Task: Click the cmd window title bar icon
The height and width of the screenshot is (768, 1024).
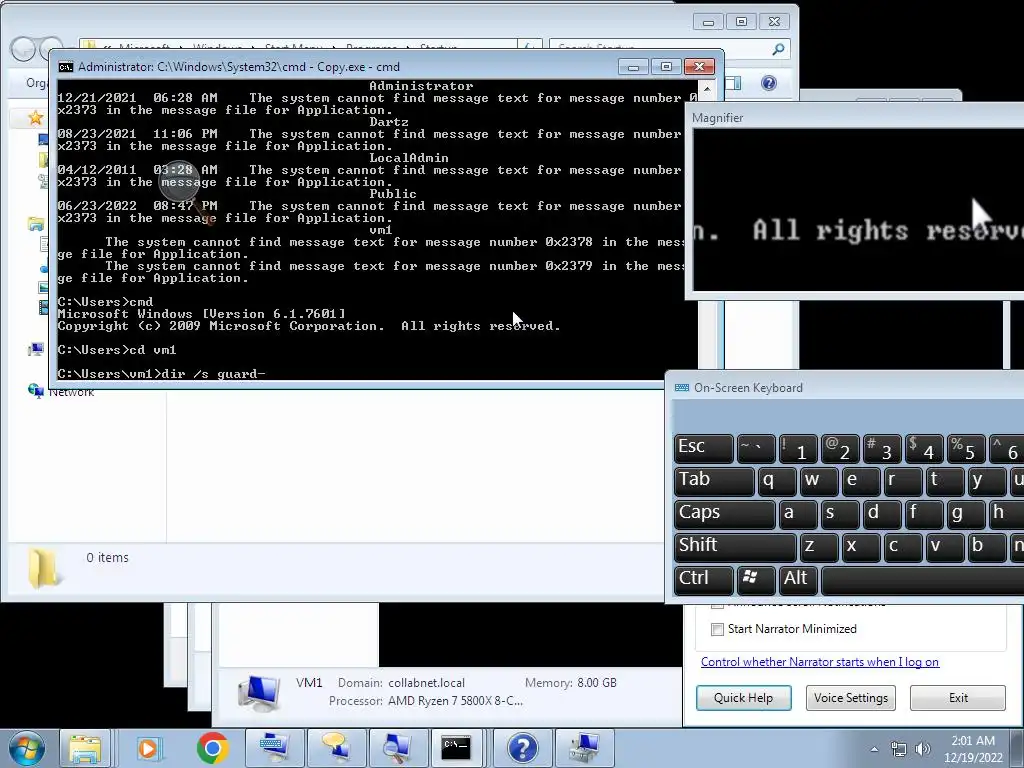Action: point(65,67)
